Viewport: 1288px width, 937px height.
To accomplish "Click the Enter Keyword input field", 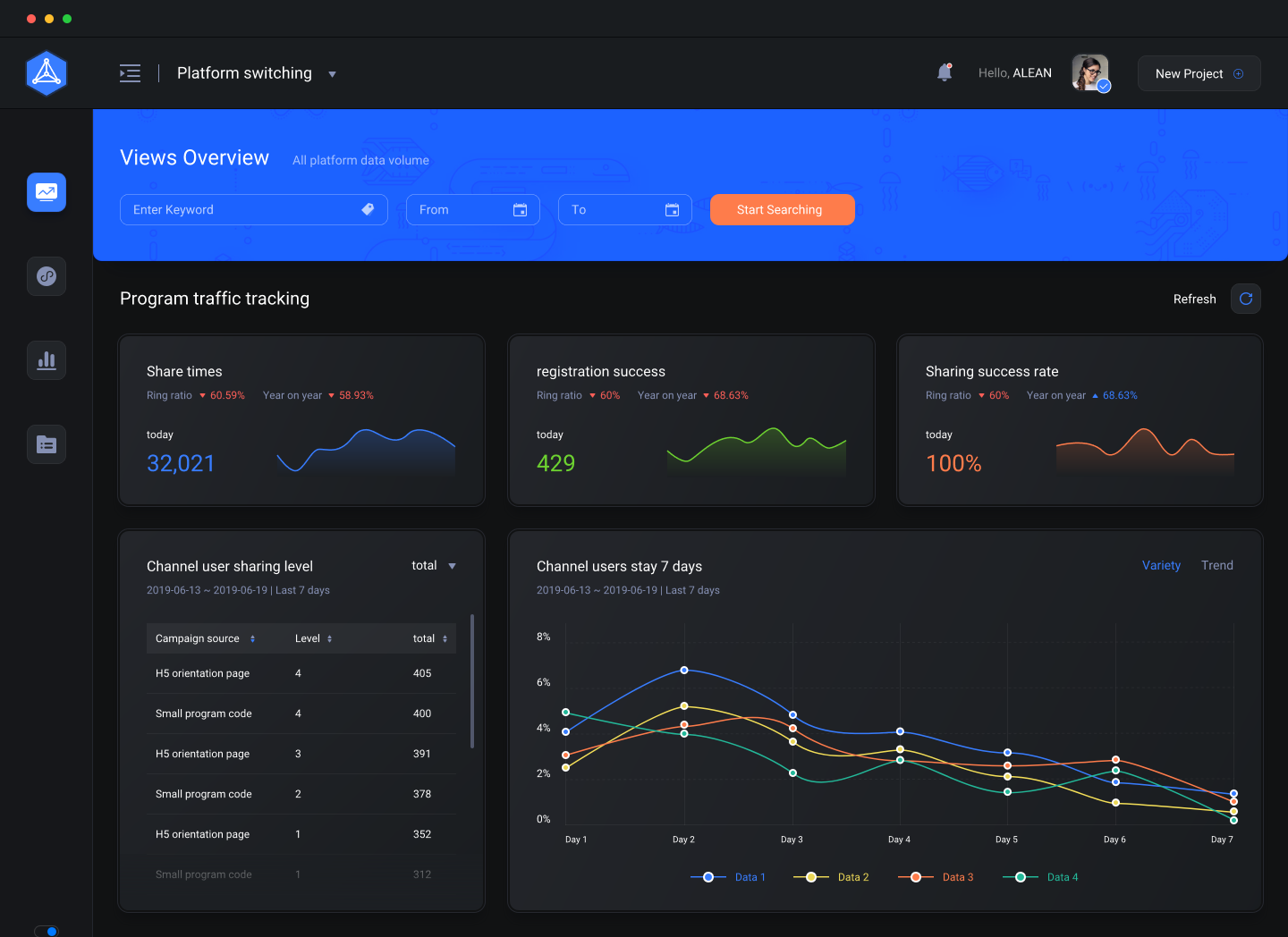I will (254, 209).
